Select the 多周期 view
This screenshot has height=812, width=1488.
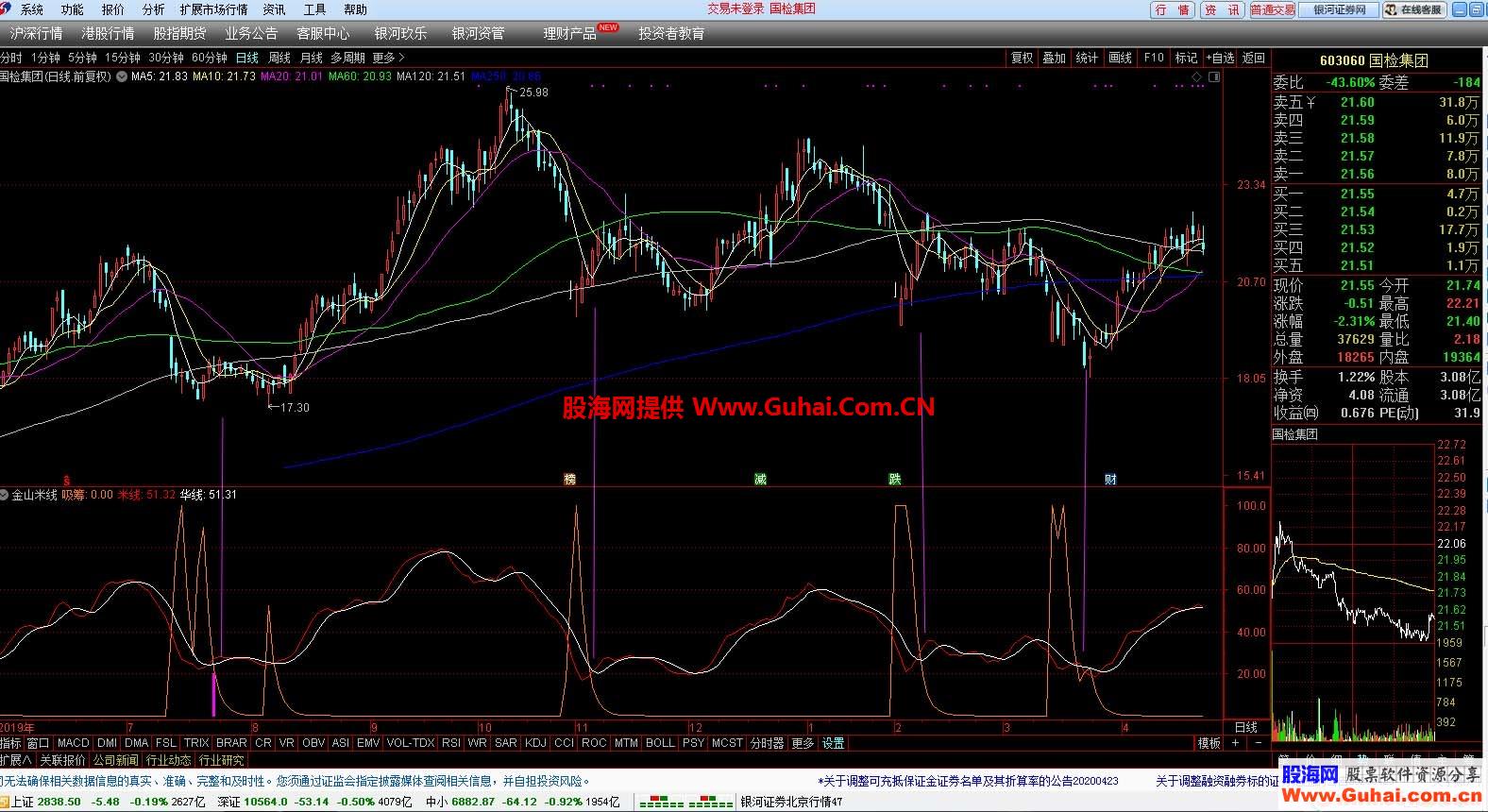pos(347,58)
